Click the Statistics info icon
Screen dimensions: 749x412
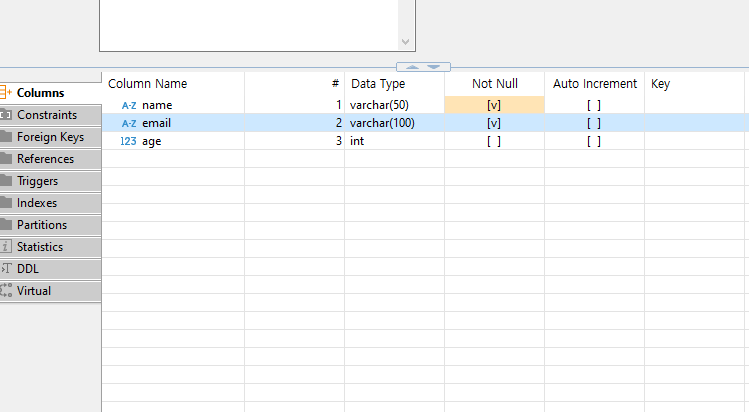click(5, 246)
